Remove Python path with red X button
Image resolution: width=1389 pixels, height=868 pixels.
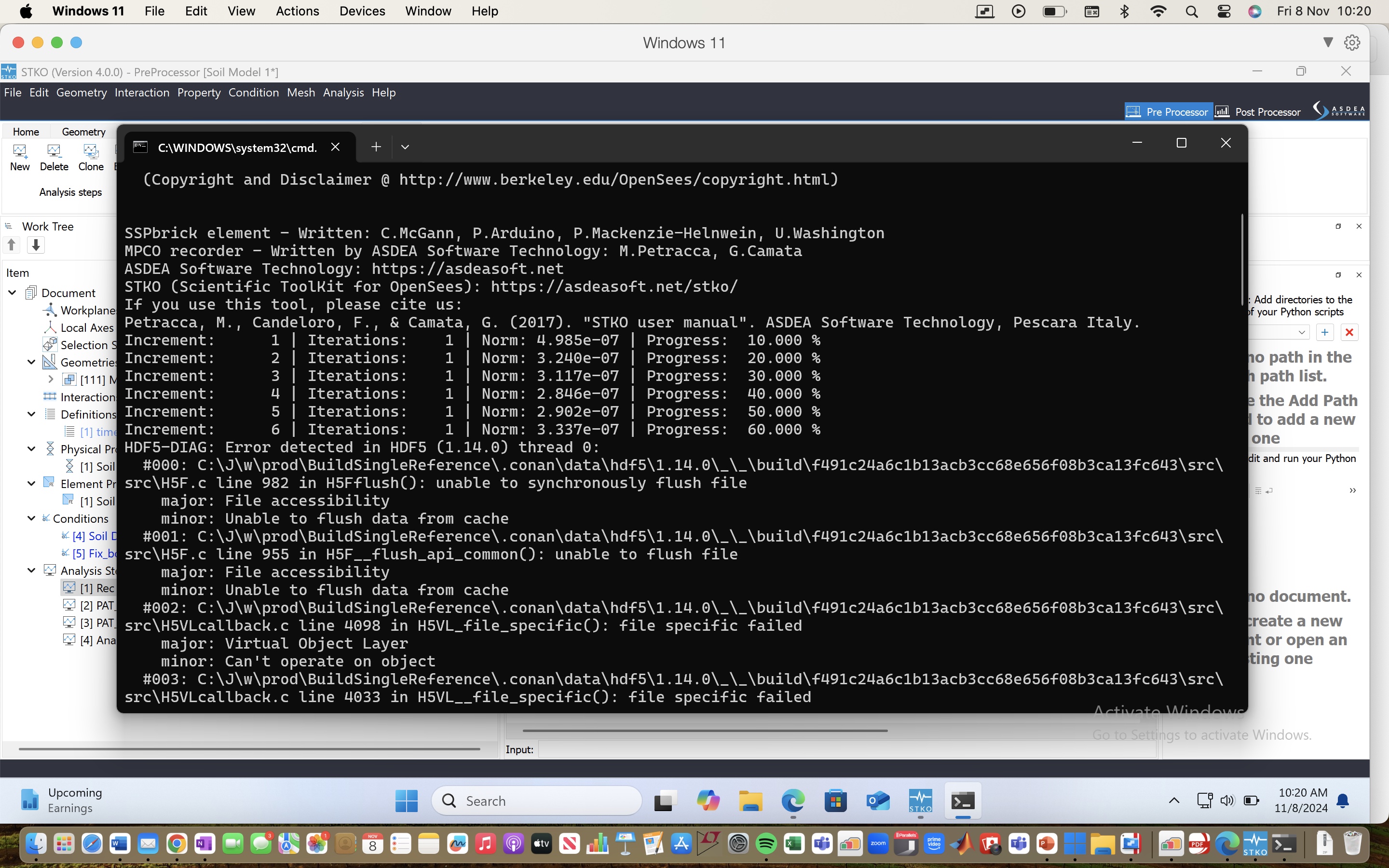coord(1349,332)
